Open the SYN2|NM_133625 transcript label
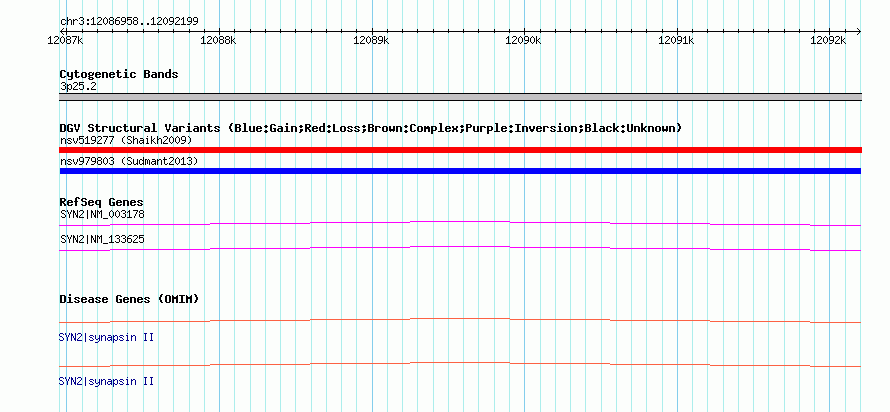Viewport: 890px width, 412px height. 102,239
